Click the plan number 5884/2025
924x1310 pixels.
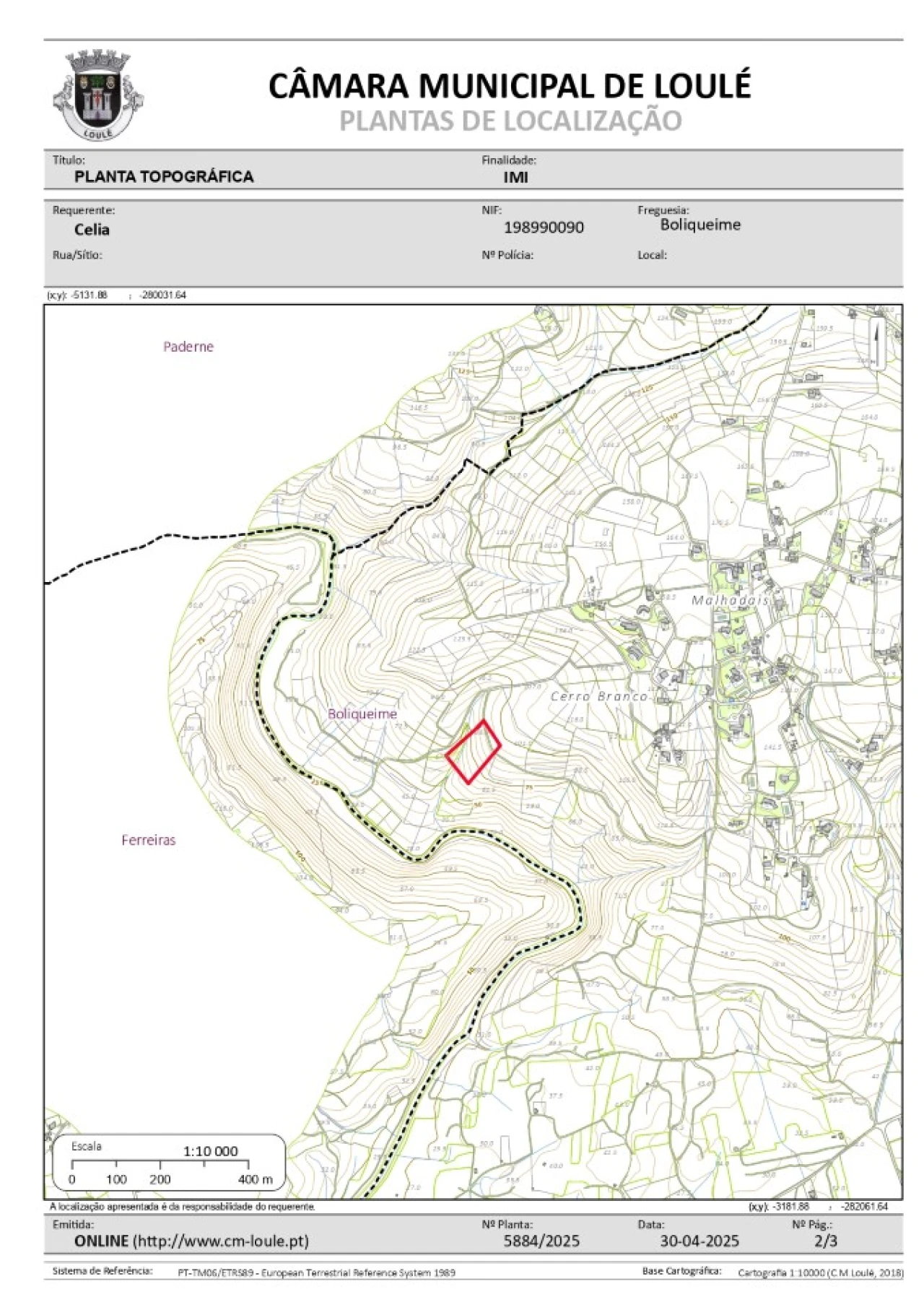pos(541,1241)
